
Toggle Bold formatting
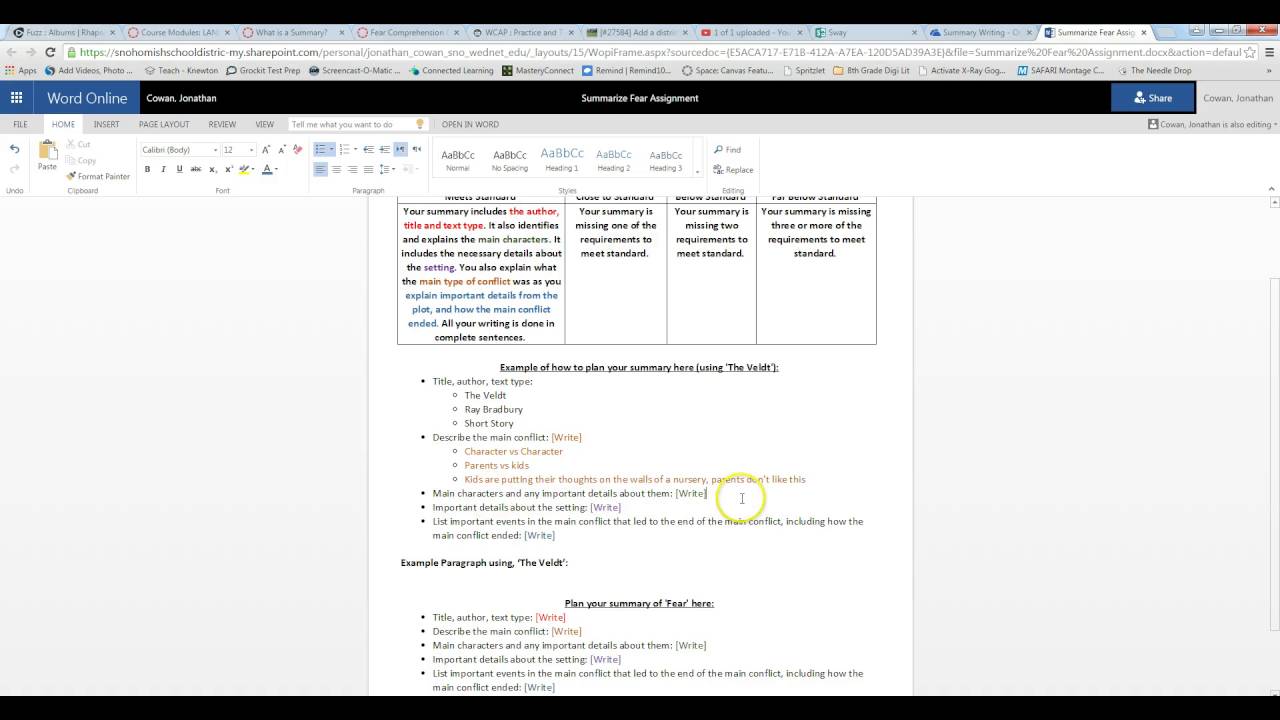147,169
